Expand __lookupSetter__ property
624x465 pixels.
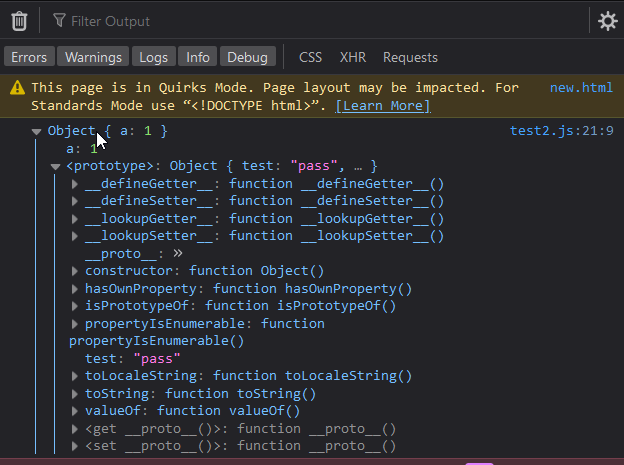(x=74, y=236)
